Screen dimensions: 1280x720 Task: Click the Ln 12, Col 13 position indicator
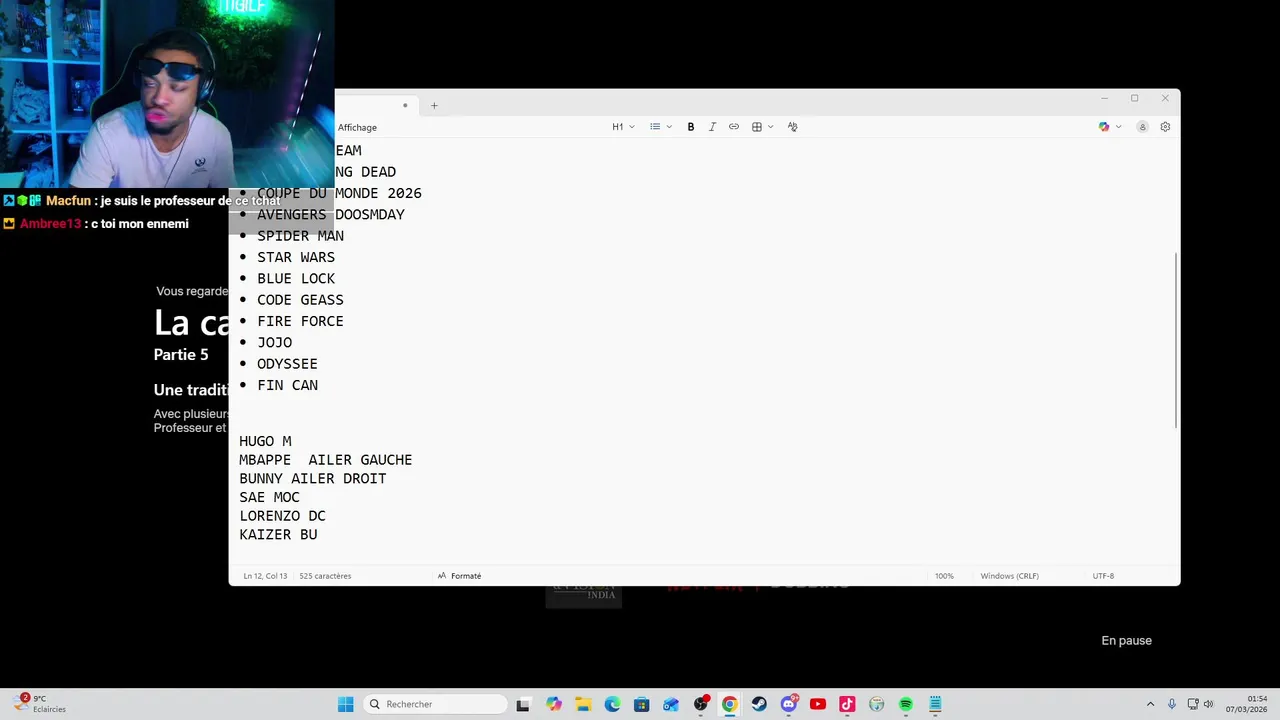tap(265, 576)
